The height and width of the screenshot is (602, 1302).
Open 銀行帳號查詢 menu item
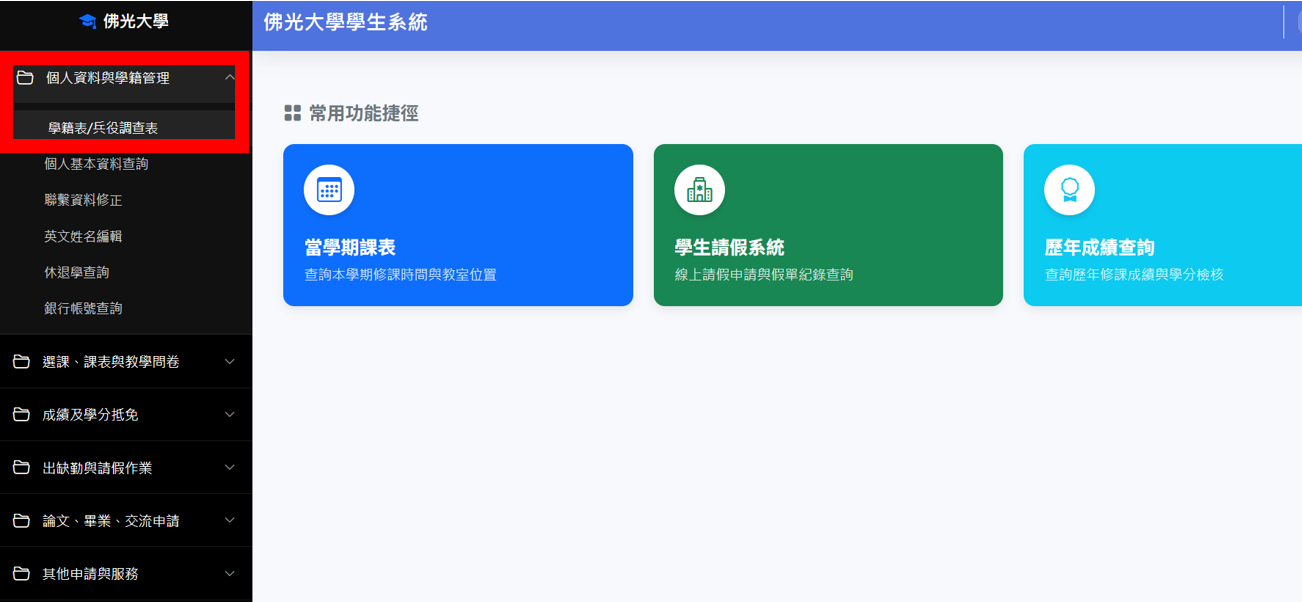click(x=83, y=308)
